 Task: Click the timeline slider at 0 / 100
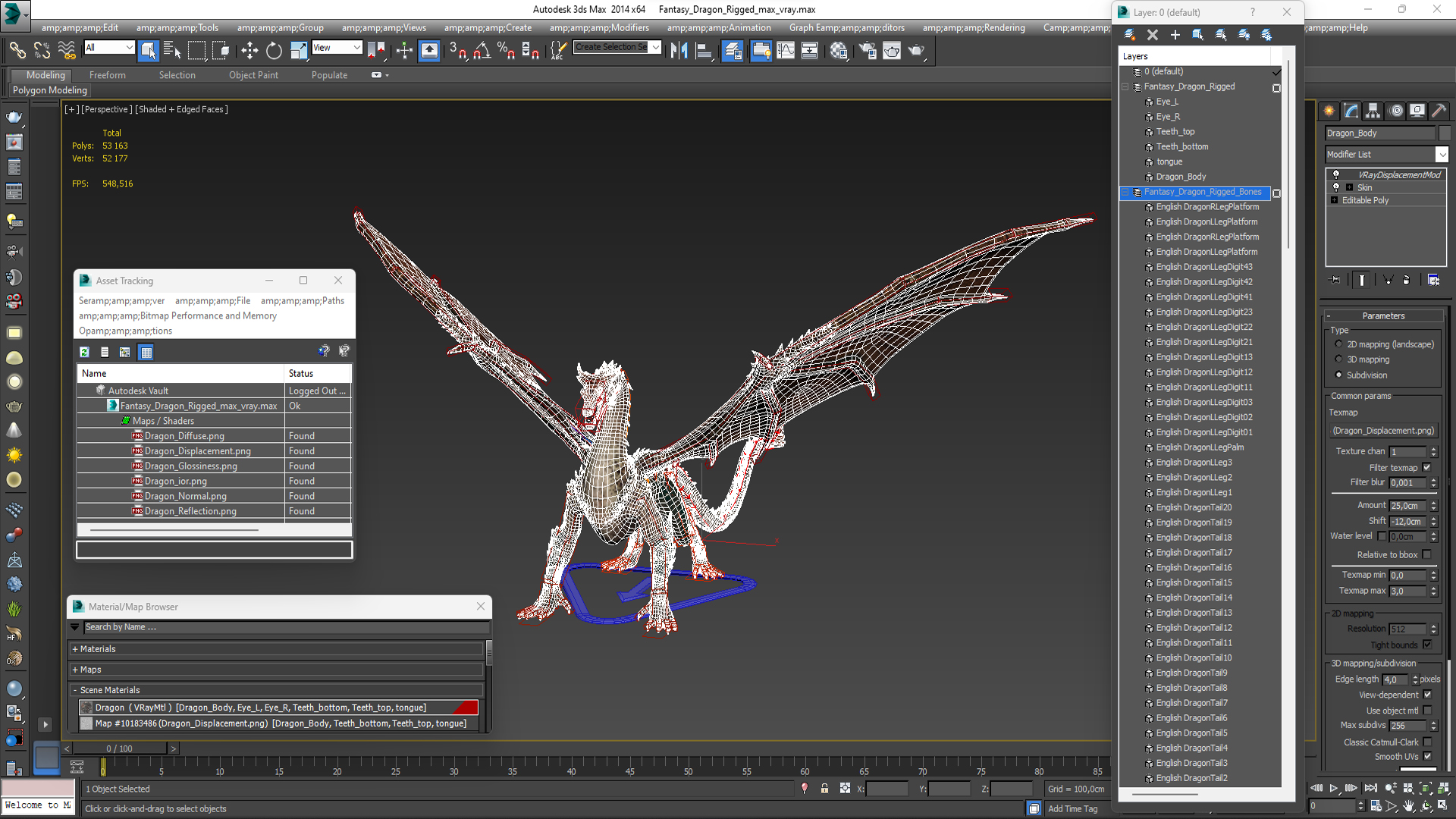point(120,748)
